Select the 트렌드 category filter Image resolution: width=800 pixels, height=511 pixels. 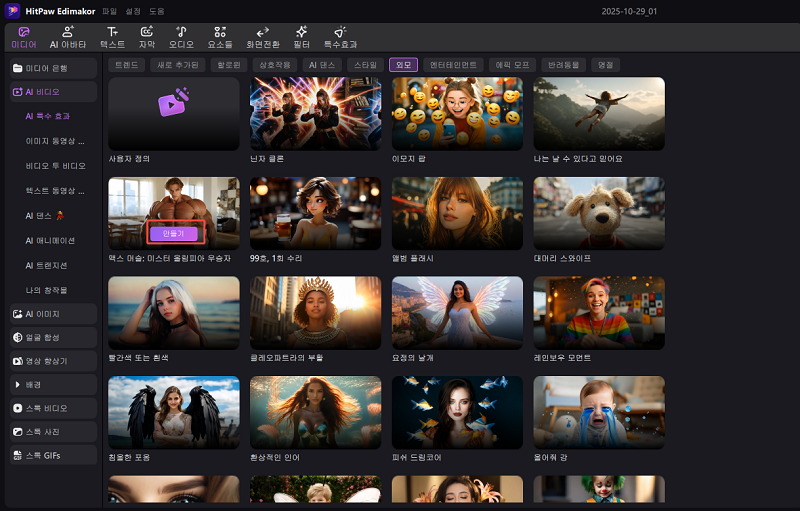pos(127,65)
